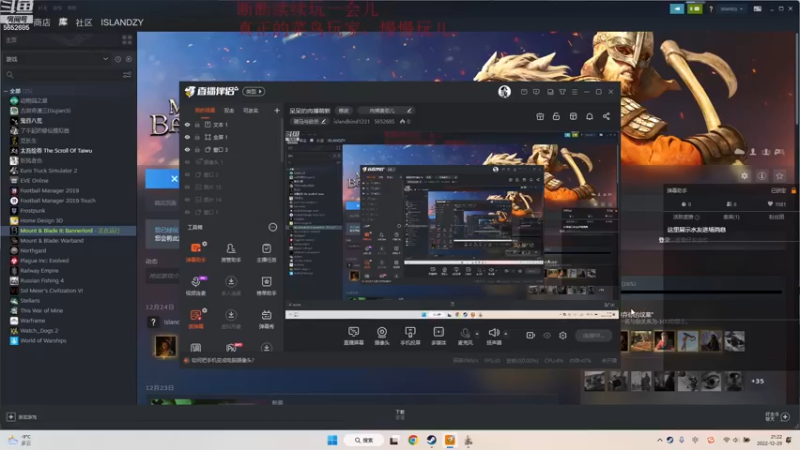Open Steam 社区 community tab
Image resolution: width=800 pixels, height=450 pixels.
pyautogui.click(x=84, y=22)
